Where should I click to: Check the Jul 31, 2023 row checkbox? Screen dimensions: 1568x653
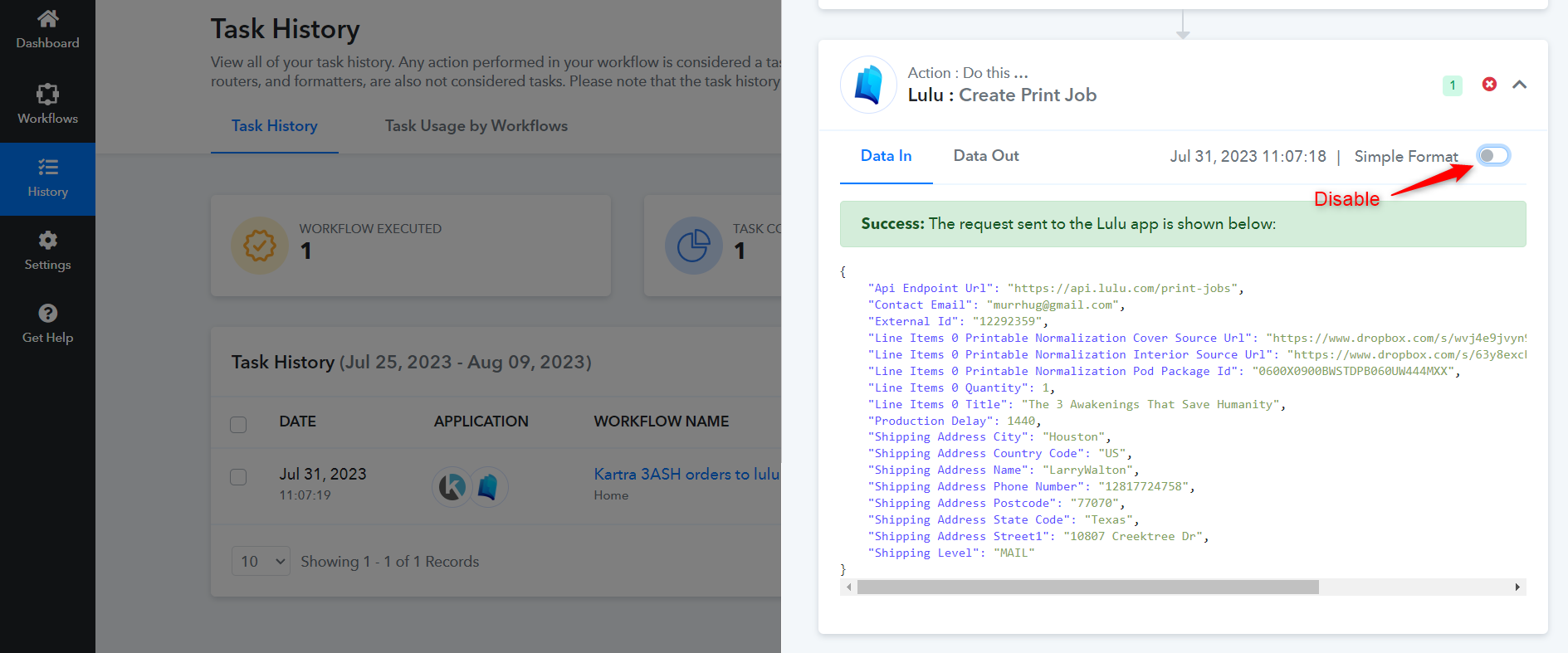pos(238,477)
